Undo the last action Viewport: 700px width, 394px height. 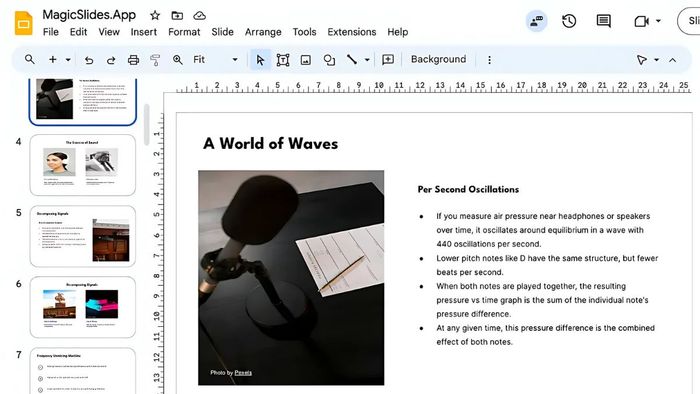click(89, 60)
